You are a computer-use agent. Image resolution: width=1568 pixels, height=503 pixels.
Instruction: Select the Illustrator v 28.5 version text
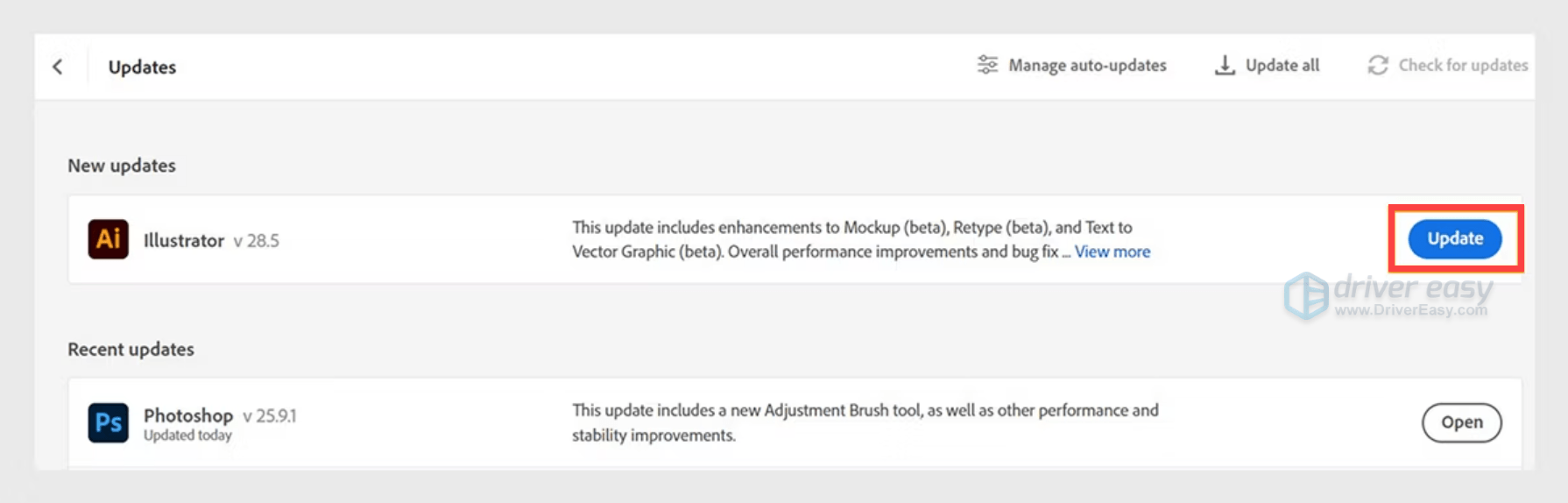click(x=256, y=241)
